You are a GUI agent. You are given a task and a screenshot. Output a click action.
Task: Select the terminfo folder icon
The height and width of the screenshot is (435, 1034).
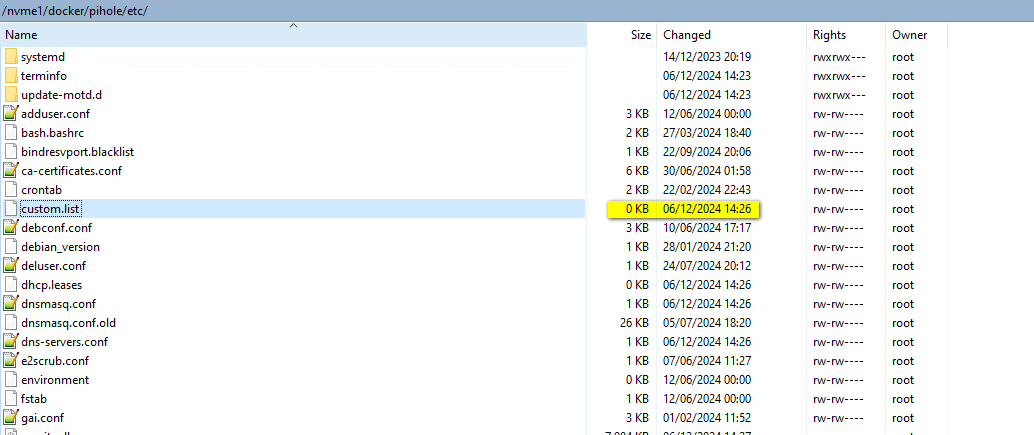point(11,76)
